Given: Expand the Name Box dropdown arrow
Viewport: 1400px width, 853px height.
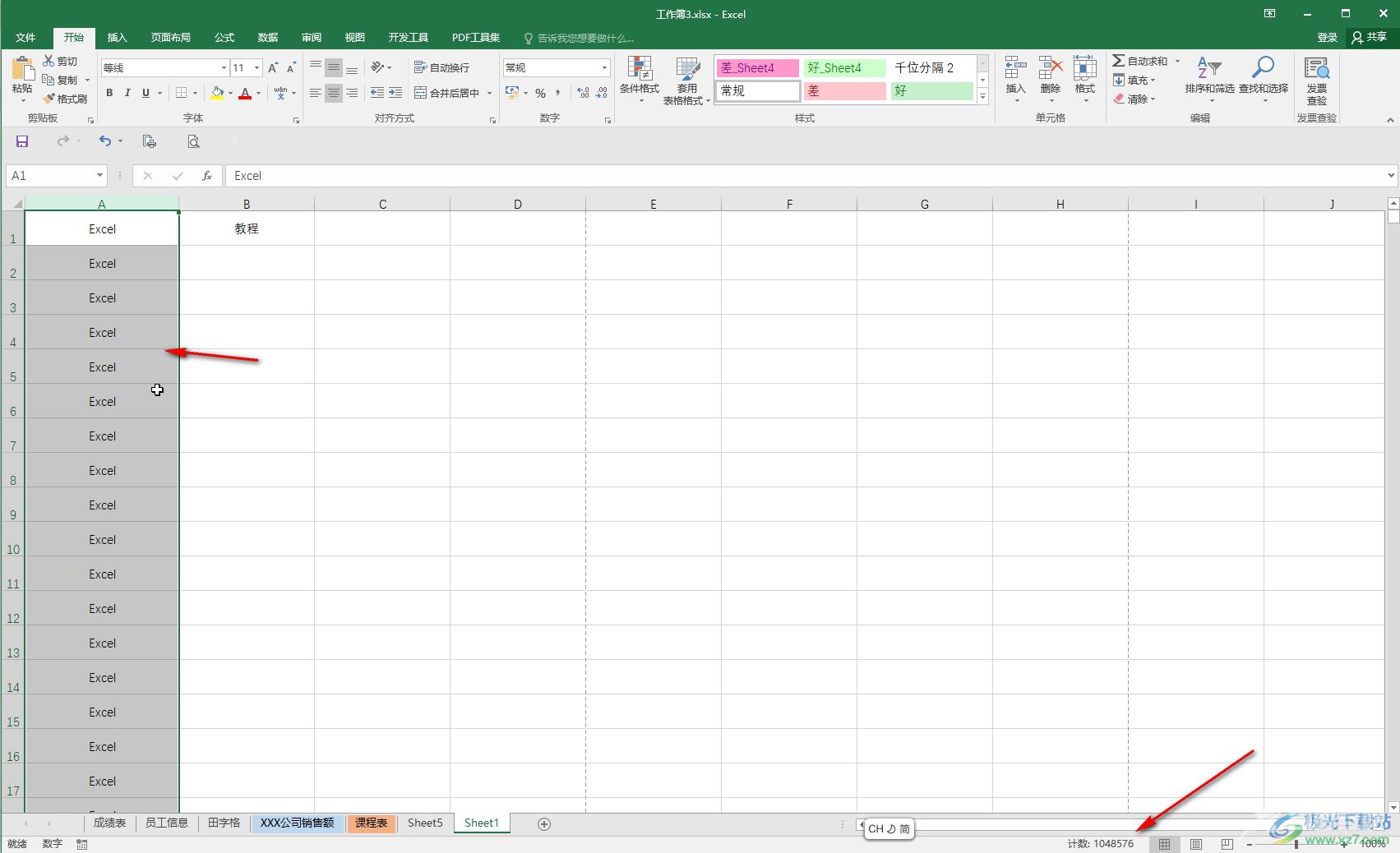Looking at the screenshot, I should click(x=99, y=175).
